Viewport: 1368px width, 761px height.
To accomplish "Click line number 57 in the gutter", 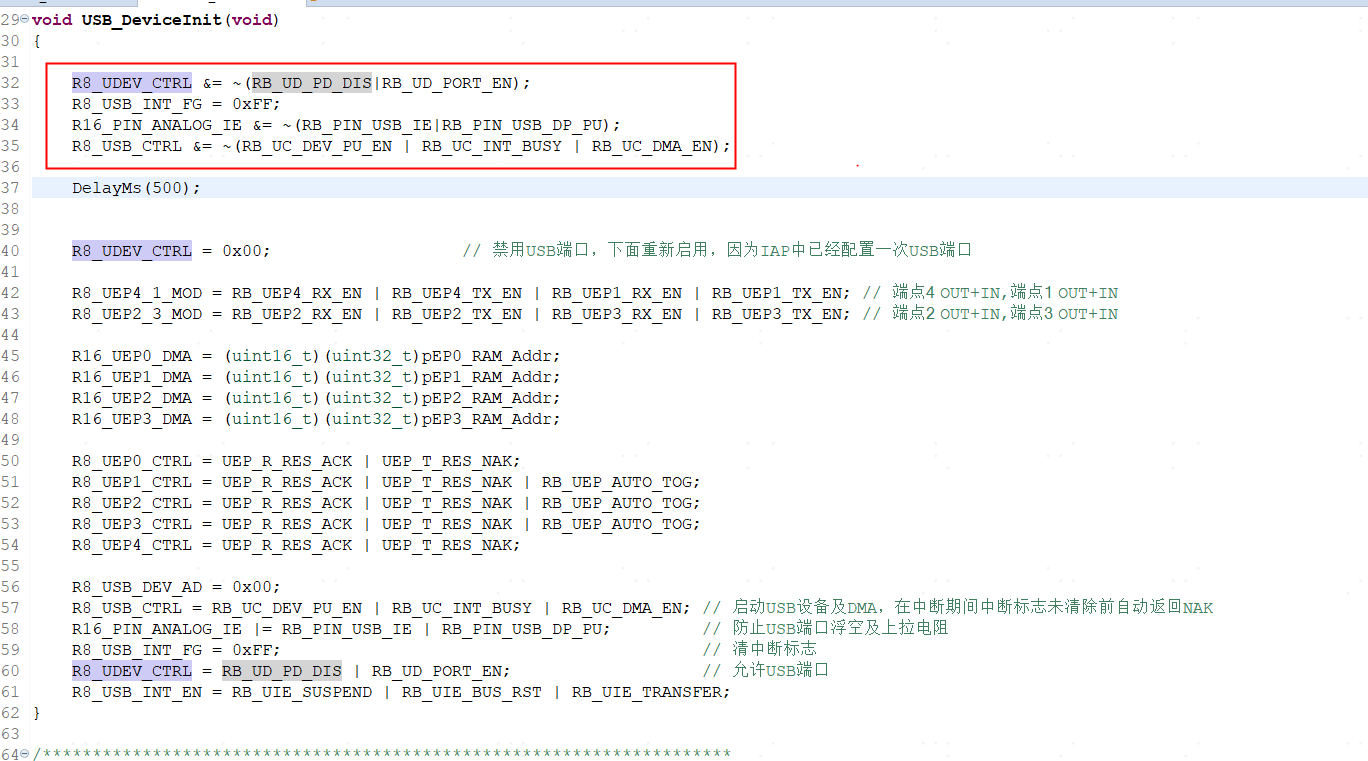I will click(10, 608).
